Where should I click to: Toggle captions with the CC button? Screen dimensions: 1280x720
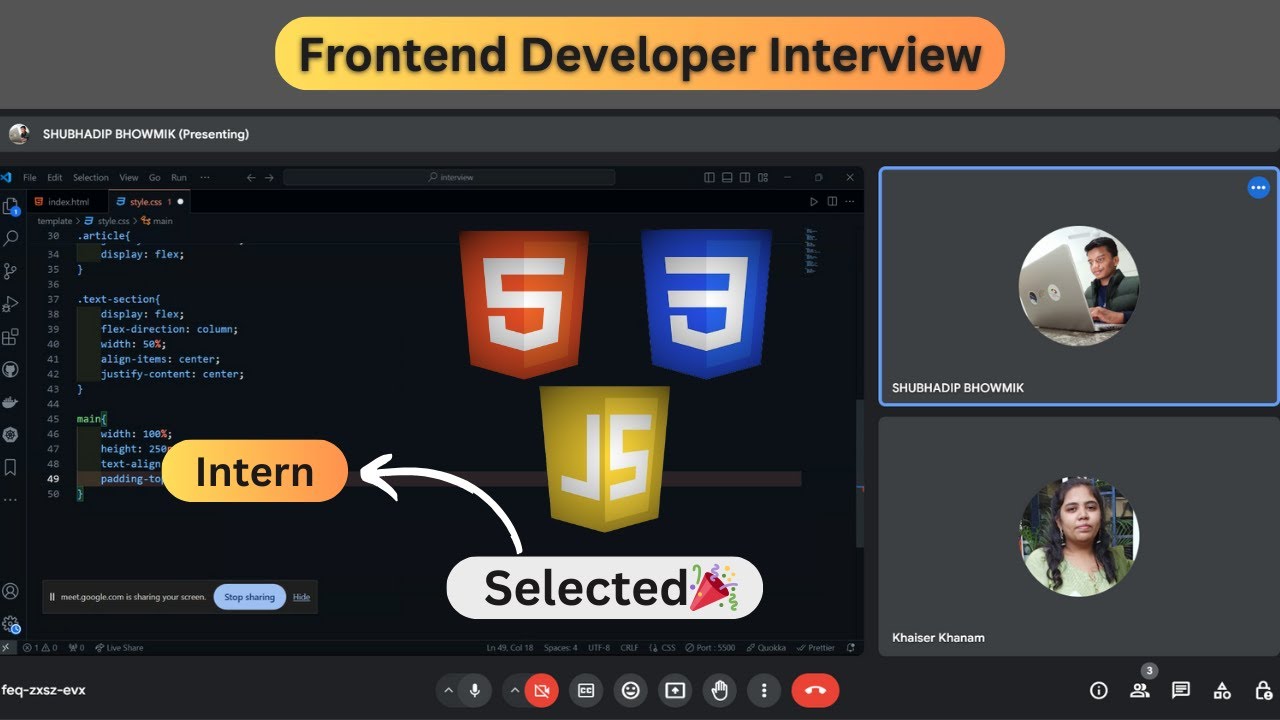(x=586, y=690)
